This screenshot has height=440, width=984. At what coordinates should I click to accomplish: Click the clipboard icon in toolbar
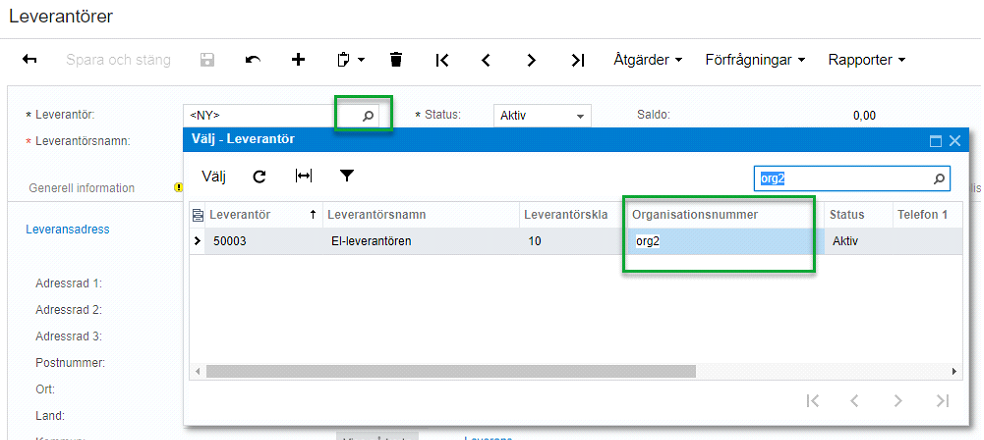click(343, 60)
